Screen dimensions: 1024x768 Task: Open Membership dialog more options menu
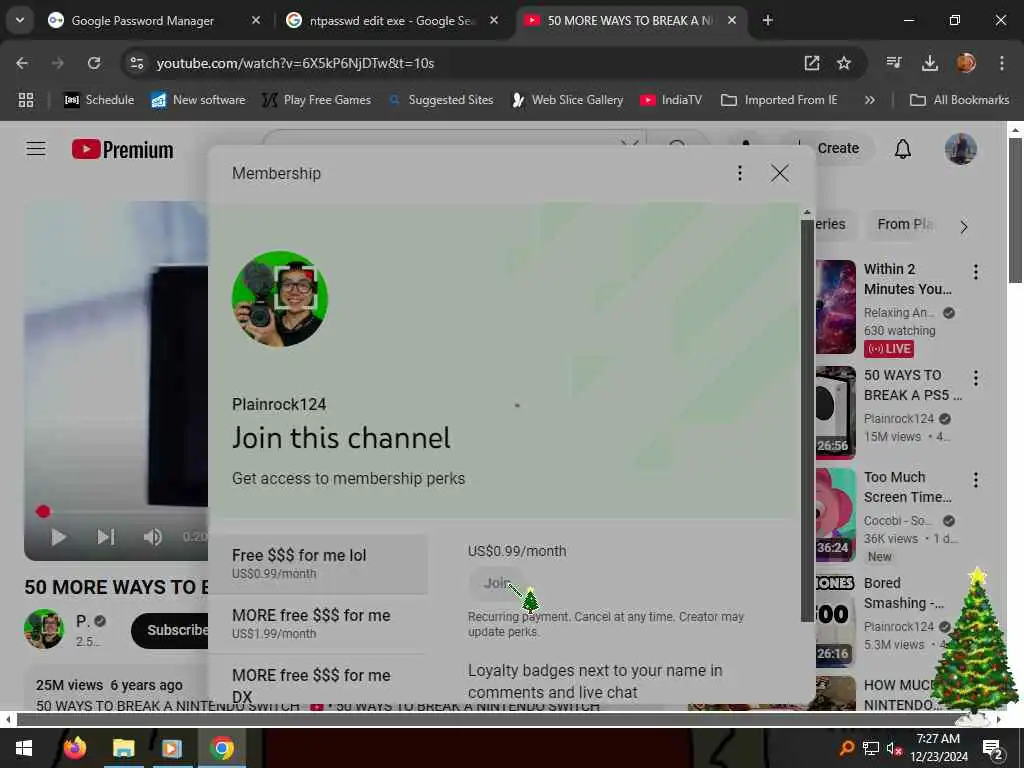739,173
